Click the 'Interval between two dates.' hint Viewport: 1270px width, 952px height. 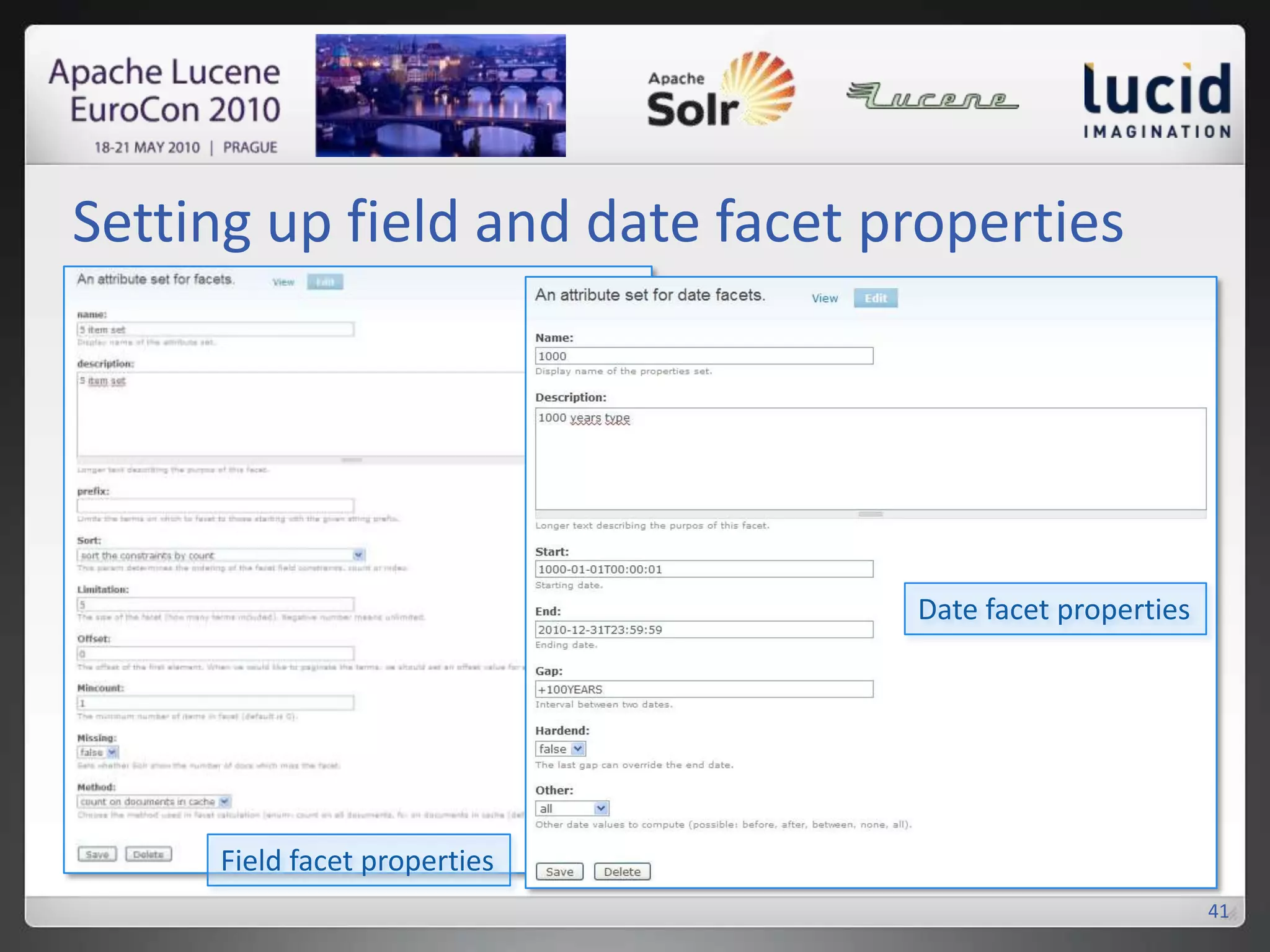[603, 705]
